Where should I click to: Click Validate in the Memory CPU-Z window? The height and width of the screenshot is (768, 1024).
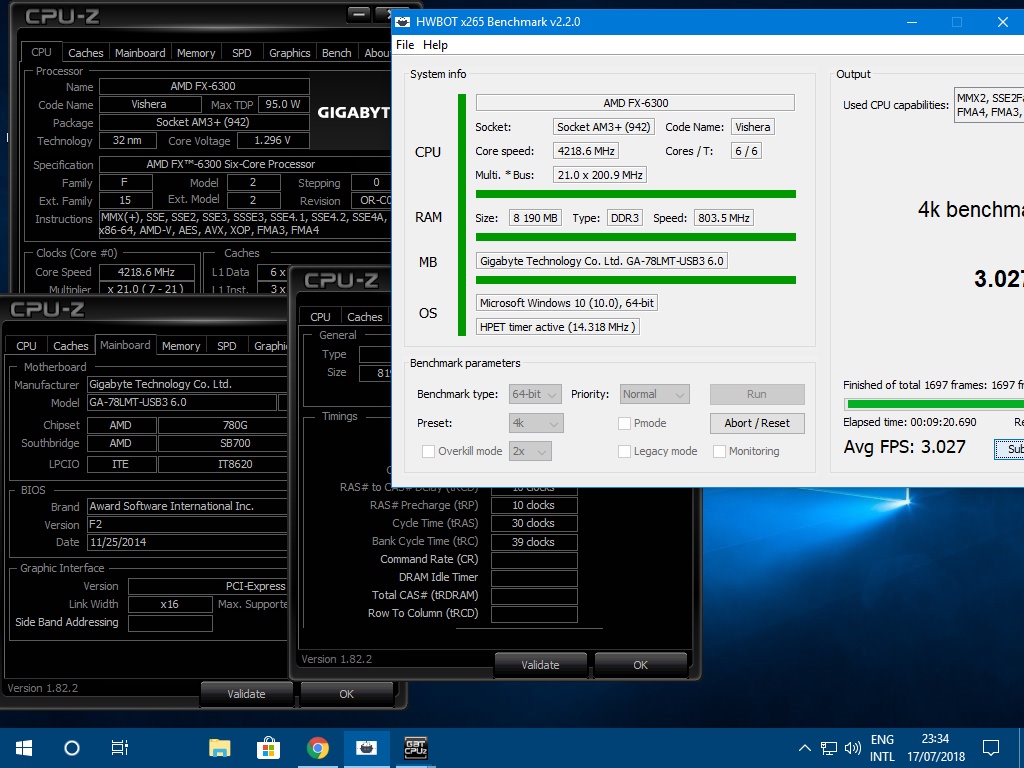pos(540,665)
